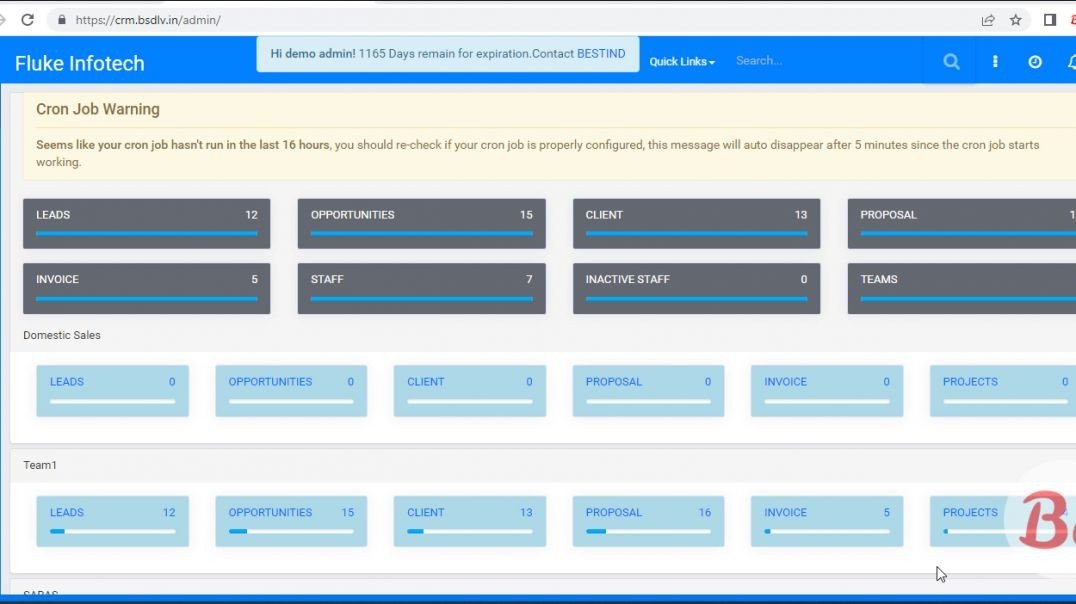Click the padlock icon in the address bar
Viewport: 1076px width, 604px height.
62,19
